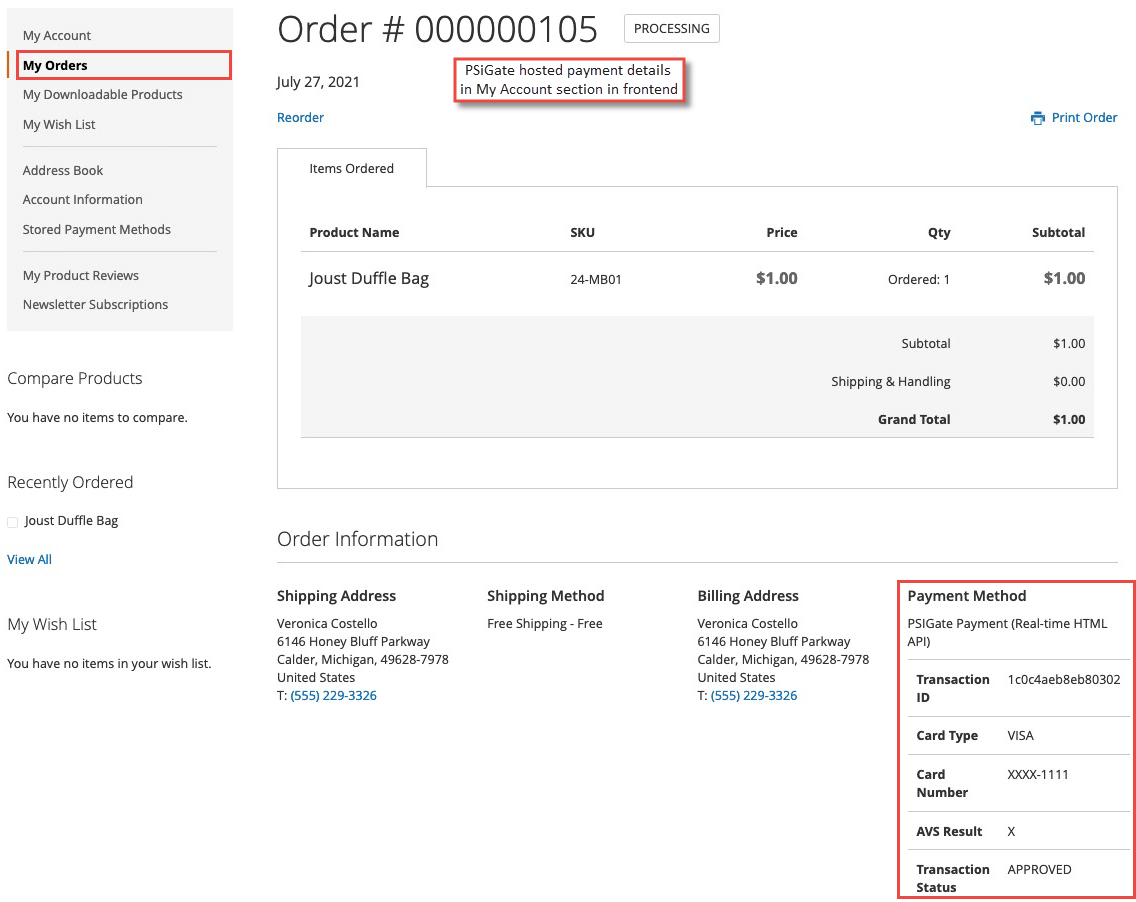
Task: Select Print Order for this order
Action: (1083, 117)
